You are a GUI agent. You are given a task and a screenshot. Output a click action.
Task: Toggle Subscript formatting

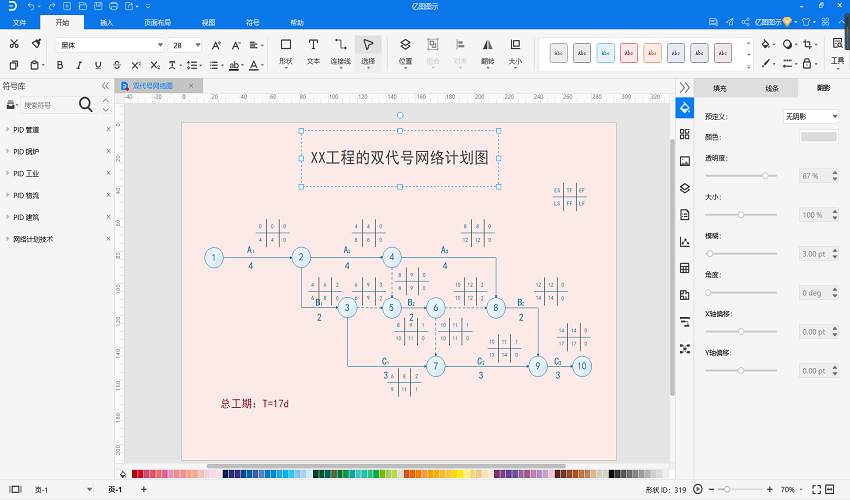155,65
